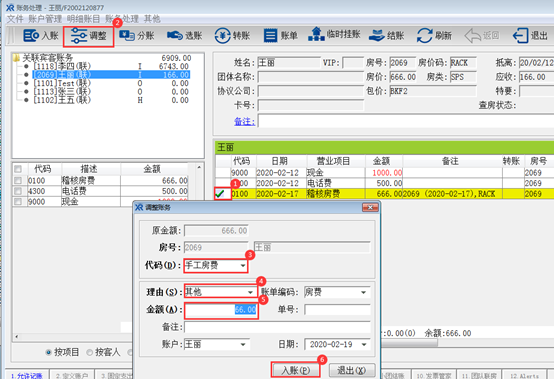Open the 备注 link

click(244, 121)
